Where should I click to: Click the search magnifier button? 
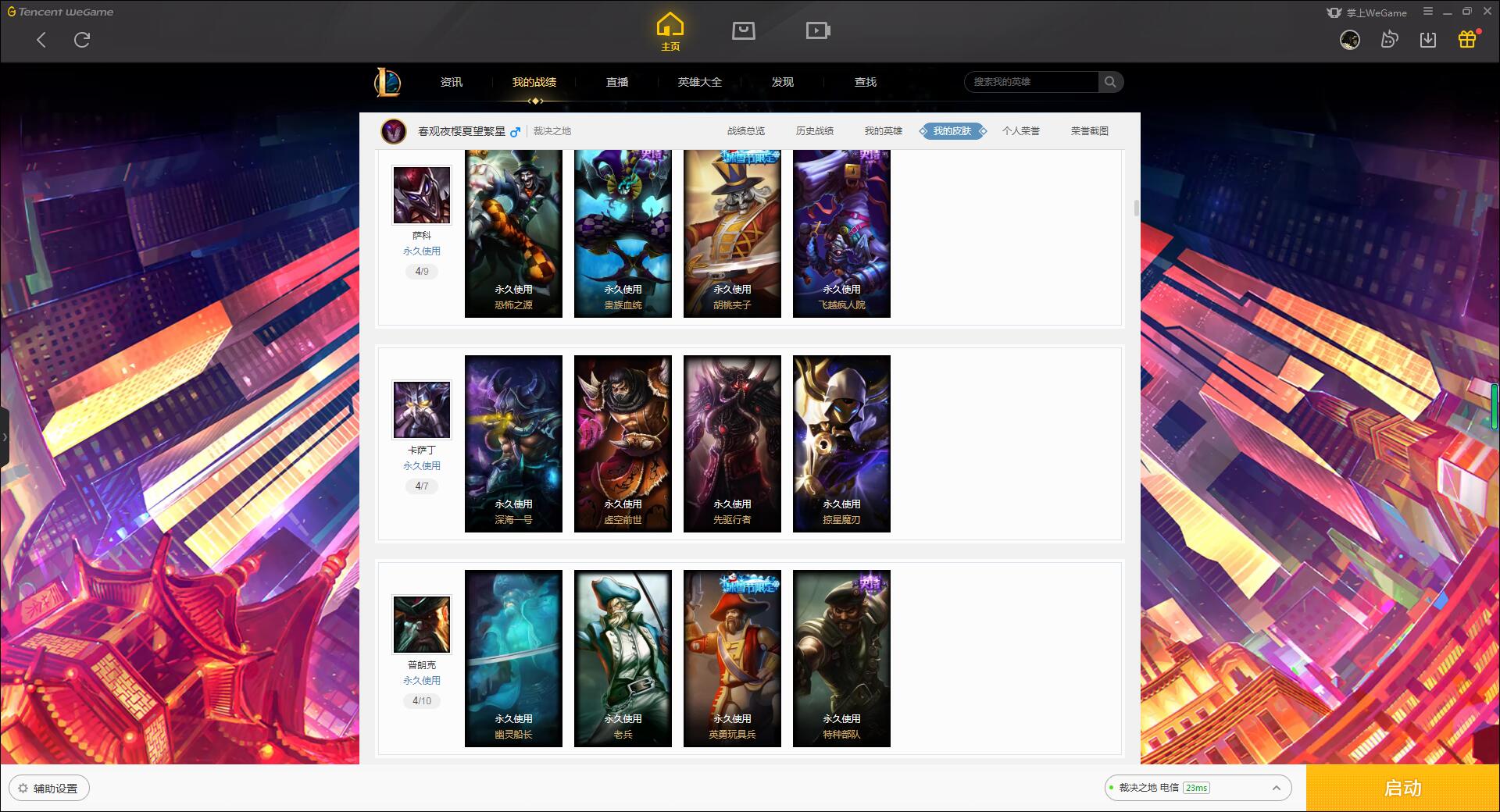1110,82
